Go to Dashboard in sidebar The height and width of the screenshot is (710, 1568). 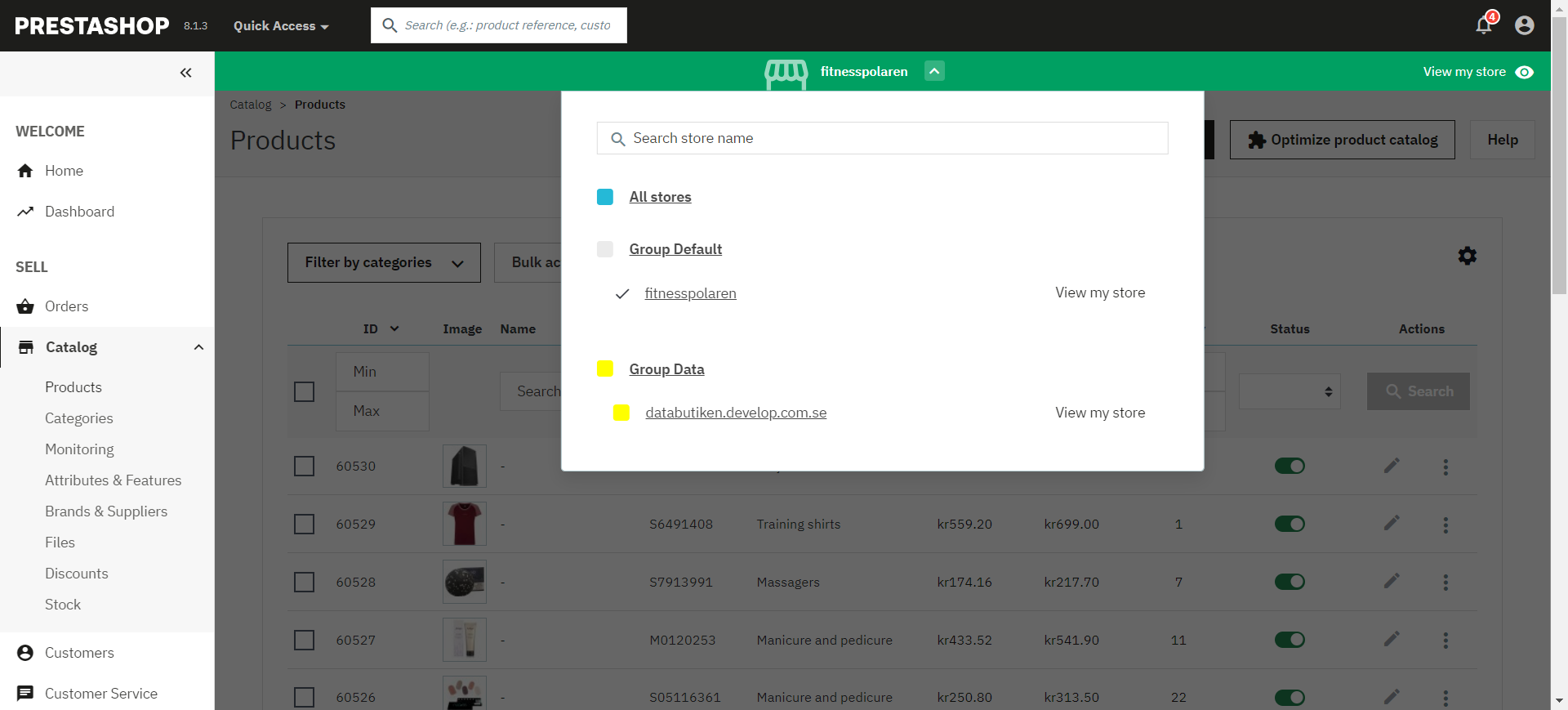pos(79,212)
